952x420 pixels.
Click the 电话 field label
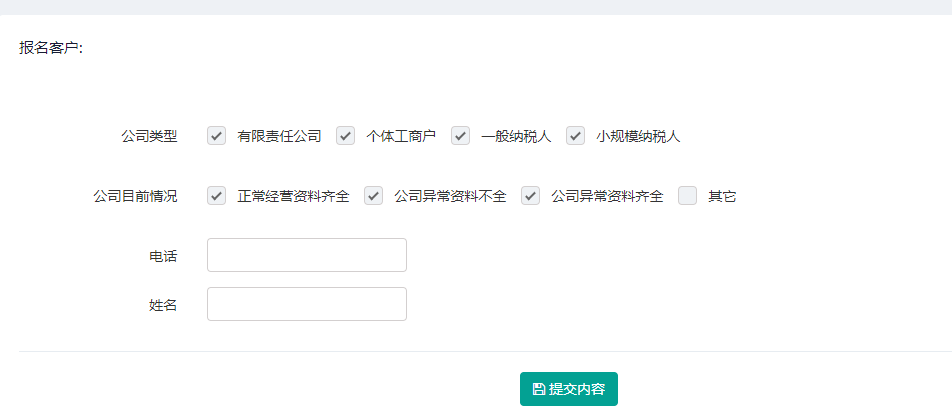coord(163,256)
